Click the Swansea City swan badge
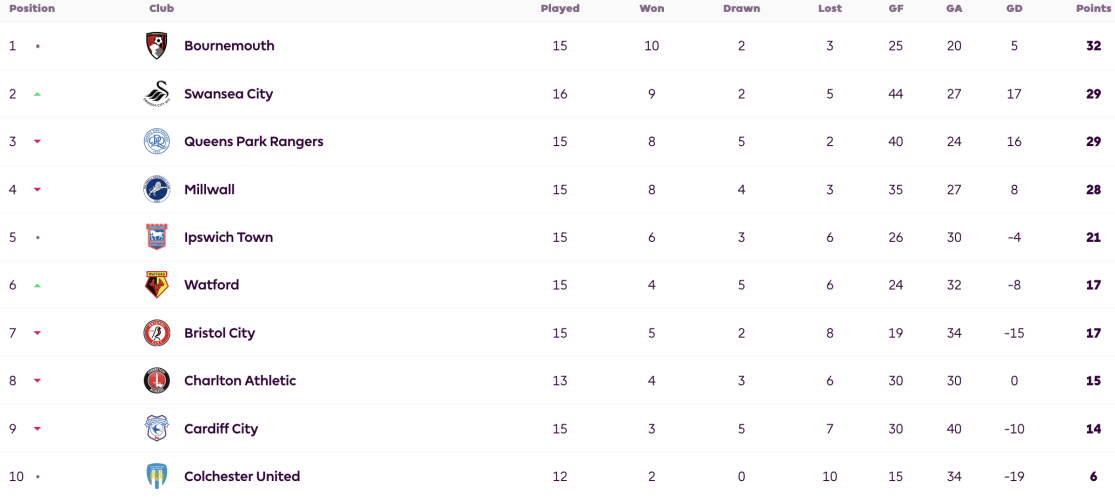The width and height of the screenshot is (1115, 500). [156, 94]
